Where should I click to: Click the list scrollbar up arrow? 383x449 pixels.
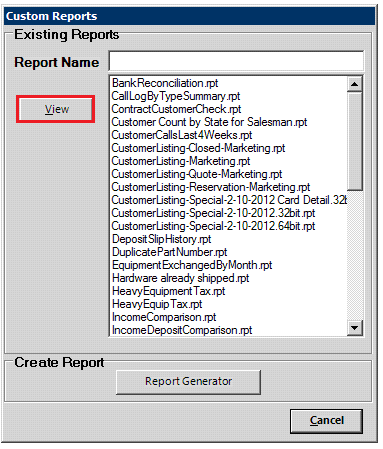point(354,84)
